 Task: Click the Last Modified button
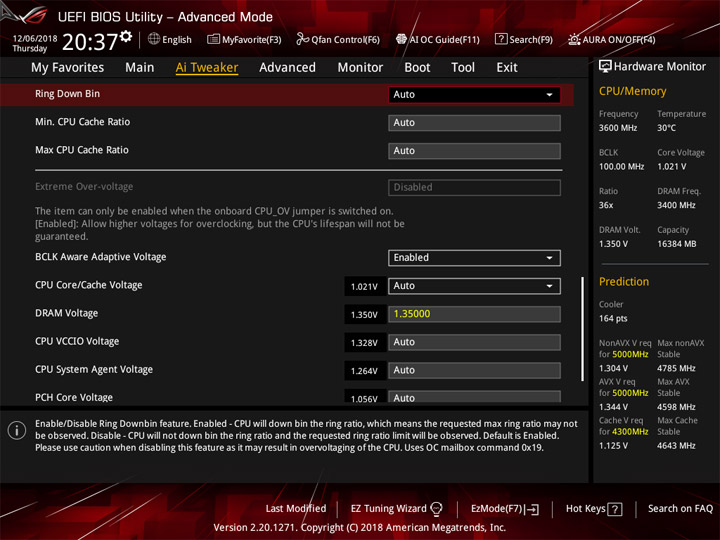[296, 508]
